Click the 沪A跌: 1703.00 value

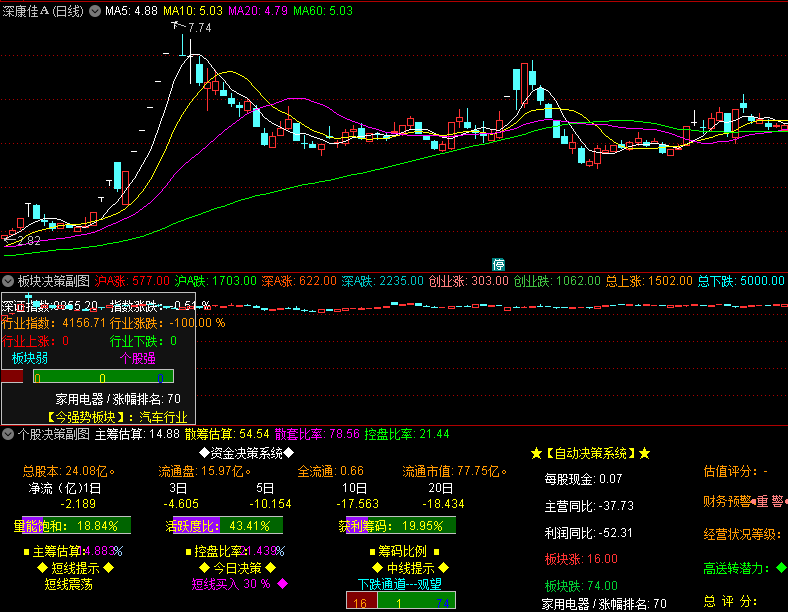pyautogui.click(x=216, y=281)
